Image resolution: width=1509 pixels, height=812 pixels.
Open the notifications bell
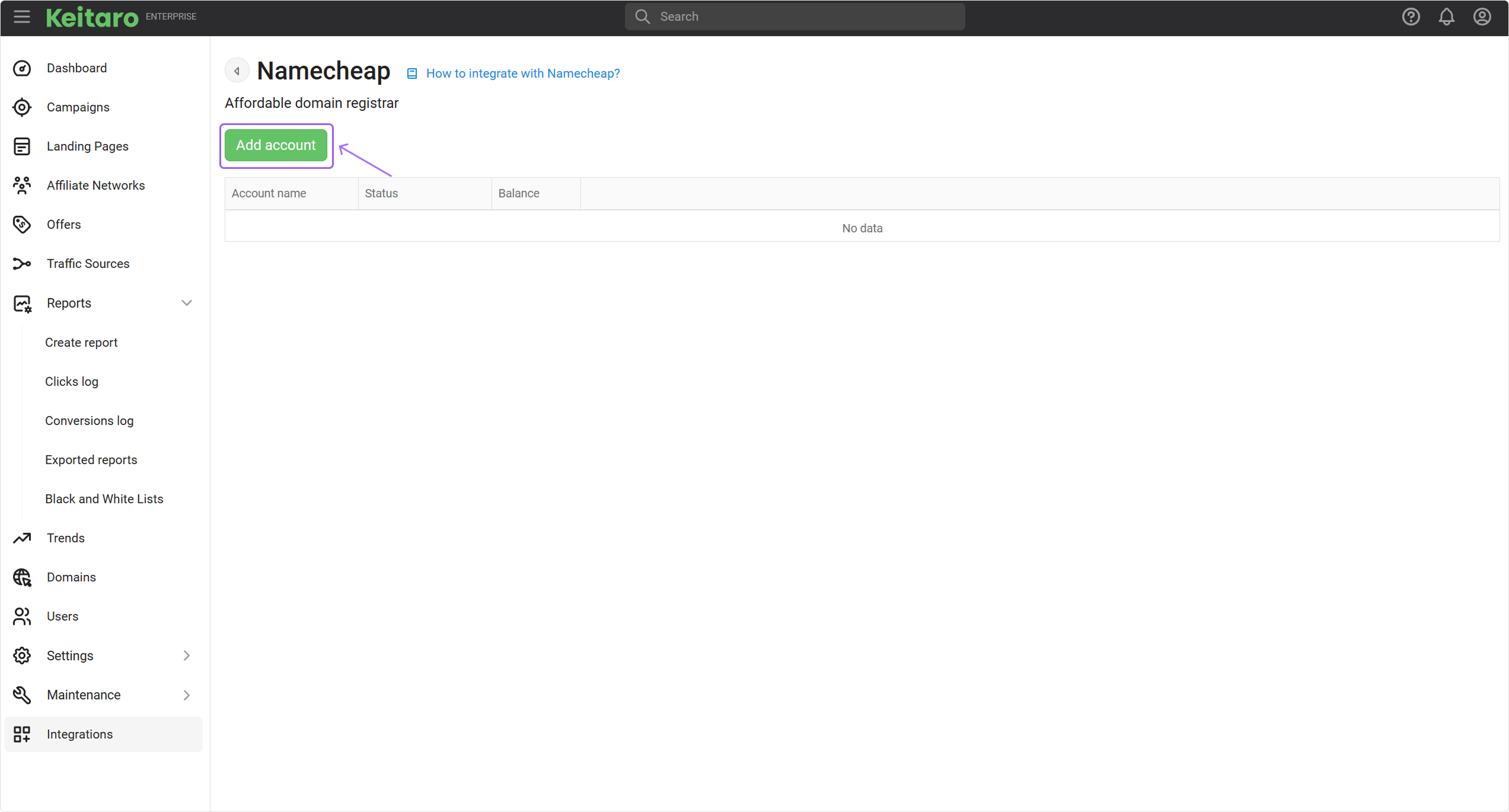click(x=1446, y=17)
